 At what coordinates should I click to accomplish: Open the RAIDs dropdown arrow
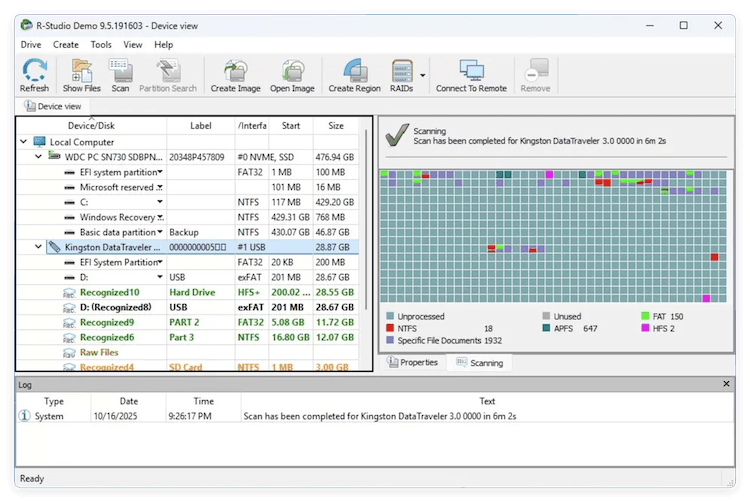[x=423, y=73]
